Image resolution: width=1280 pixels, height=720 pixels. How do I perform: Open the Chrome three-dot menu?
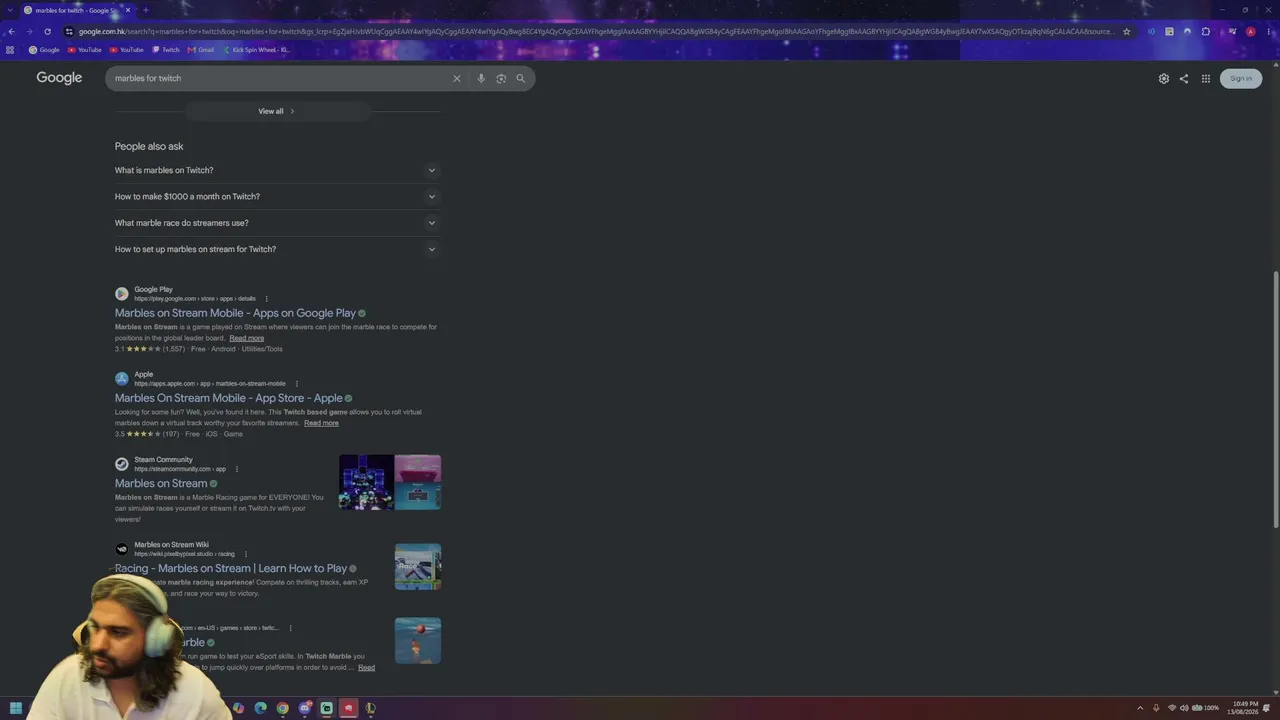point(1268,31)
